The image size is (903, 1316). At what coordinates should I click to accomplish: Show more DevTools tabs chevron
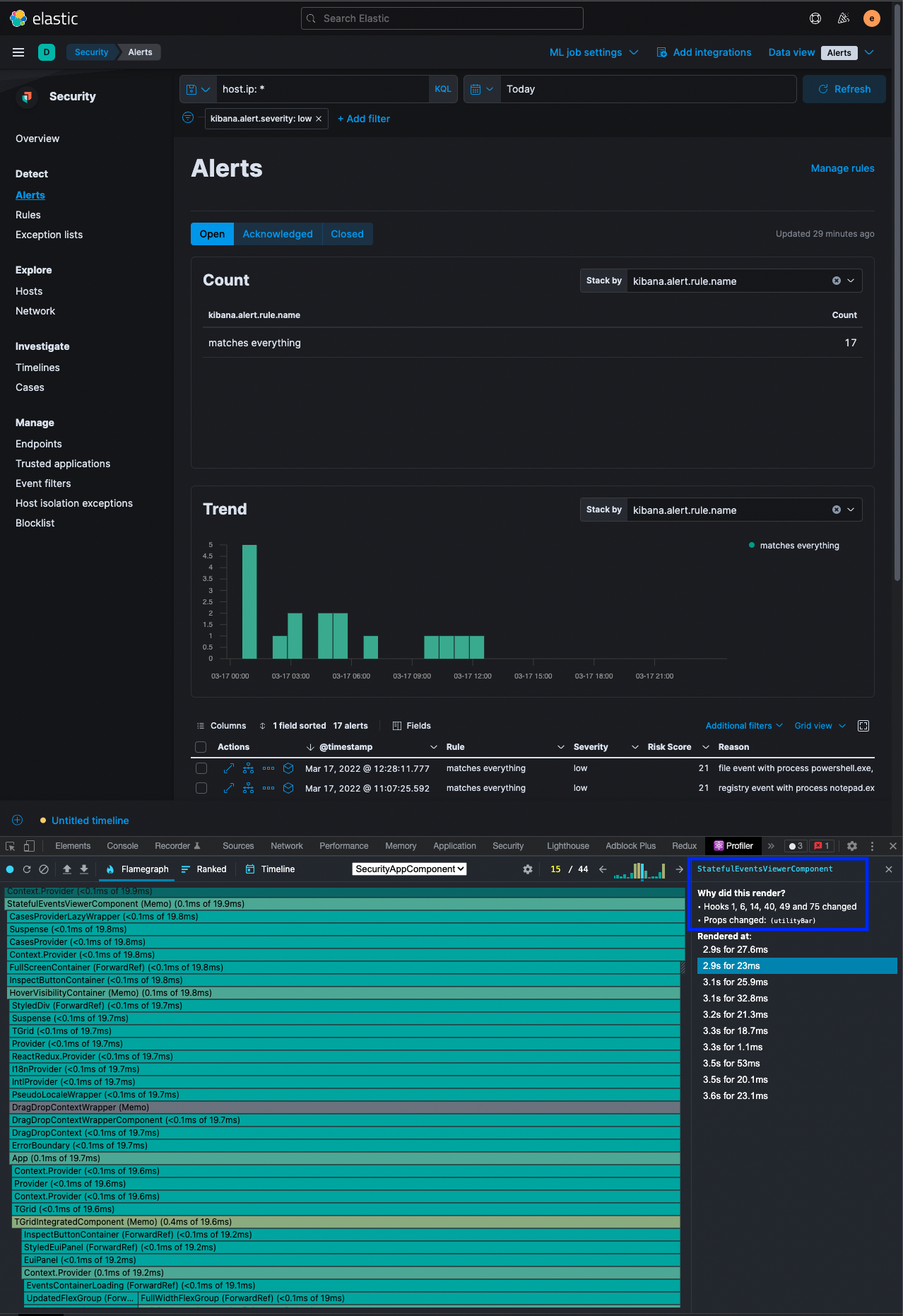click(771, 846)
